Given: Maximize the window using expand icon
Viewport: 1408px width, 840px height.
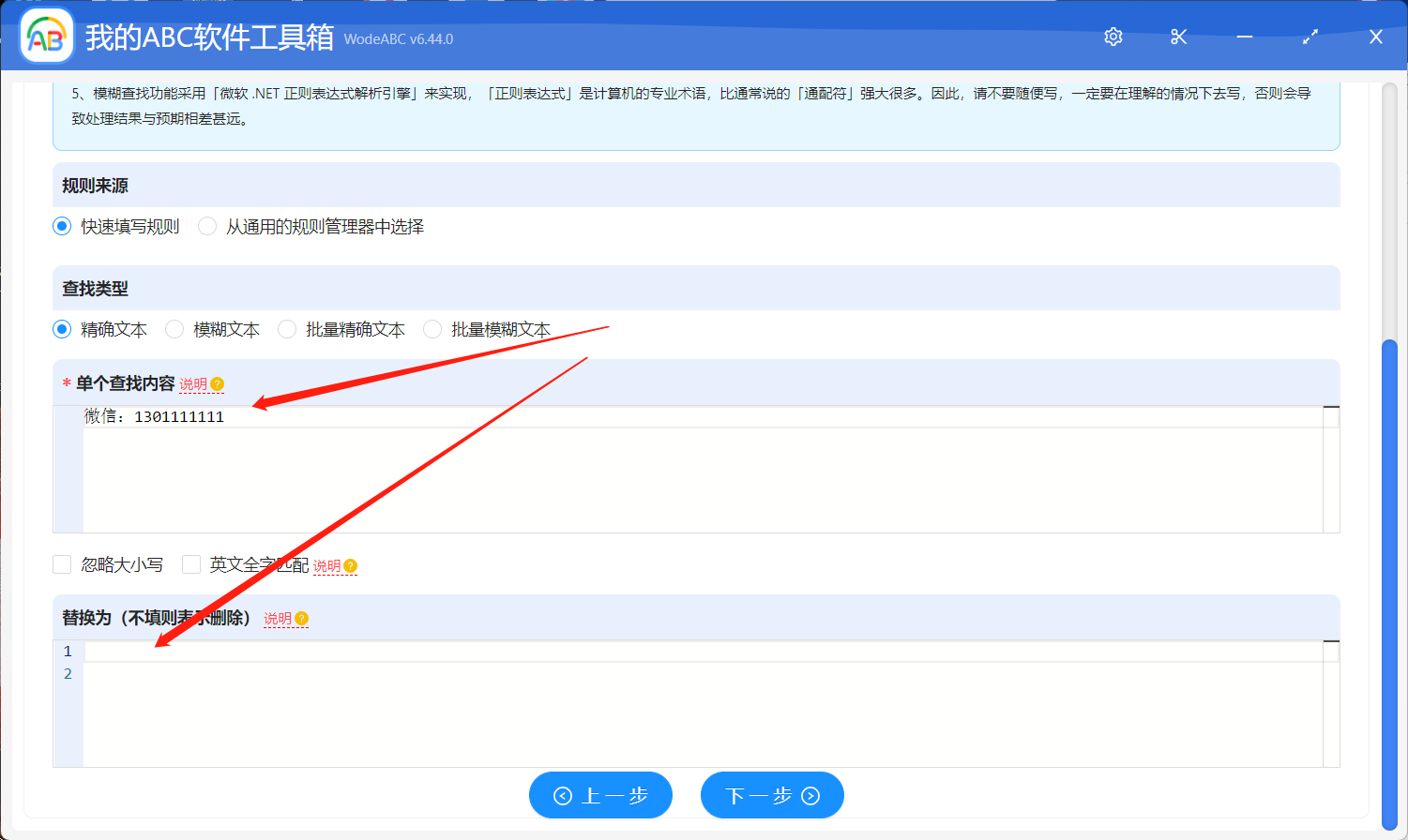Looking at the screenshot, I should click(1310, 37).
